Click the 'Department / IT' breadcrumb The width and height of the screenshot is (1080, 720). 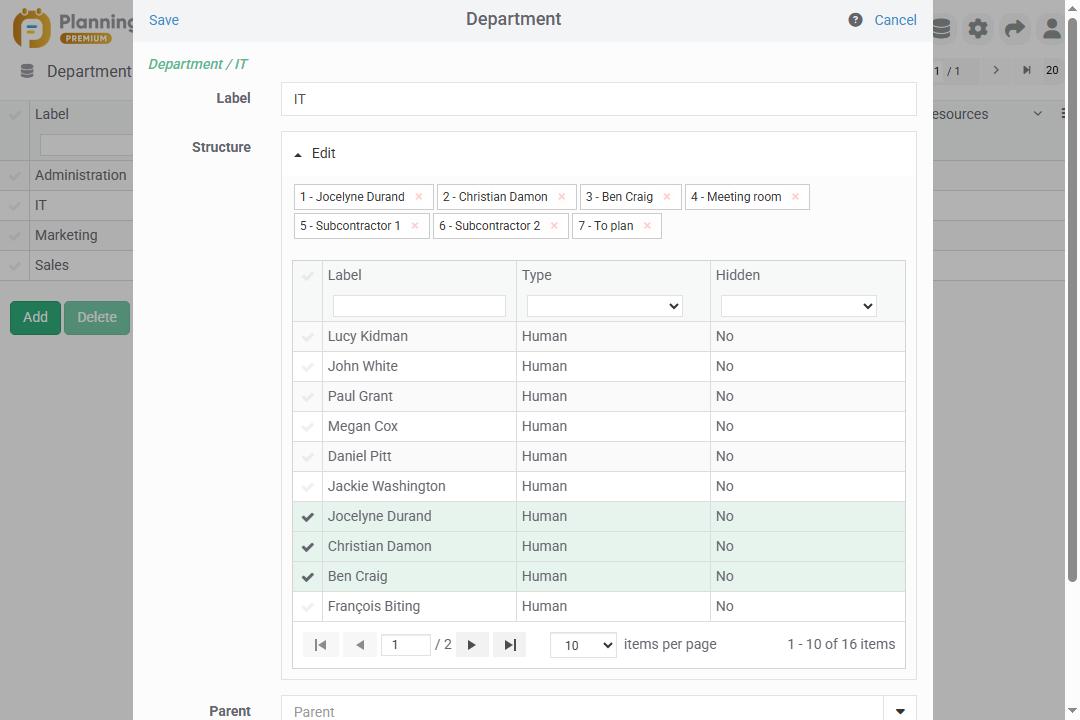[198, 64]
